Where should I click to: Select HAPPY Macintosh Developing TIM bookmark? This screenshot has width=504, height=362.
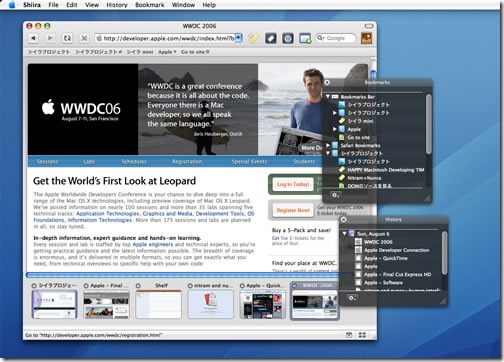click(386, 170)
